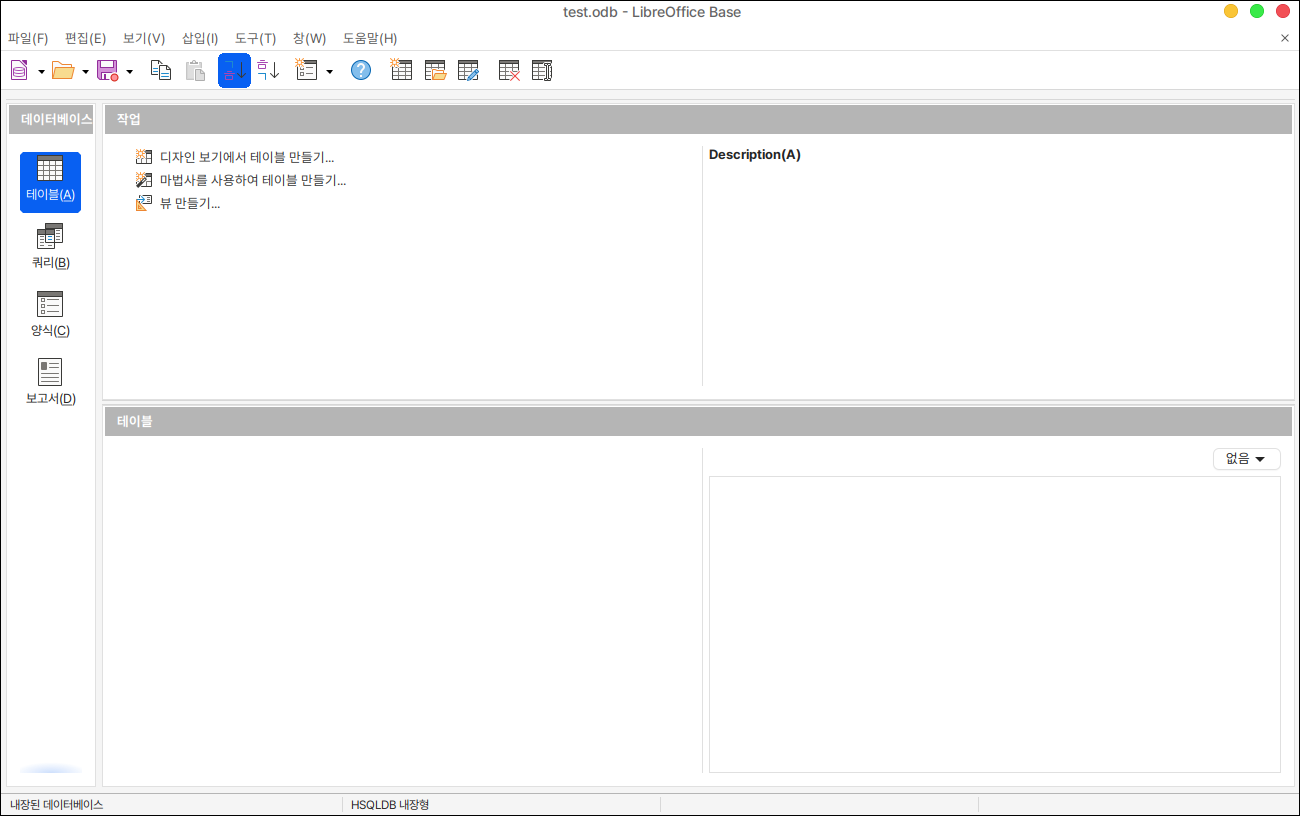This screenshot has height=816, width=1300.
Task: Click the Open folder icon
Action: [63, 71]
